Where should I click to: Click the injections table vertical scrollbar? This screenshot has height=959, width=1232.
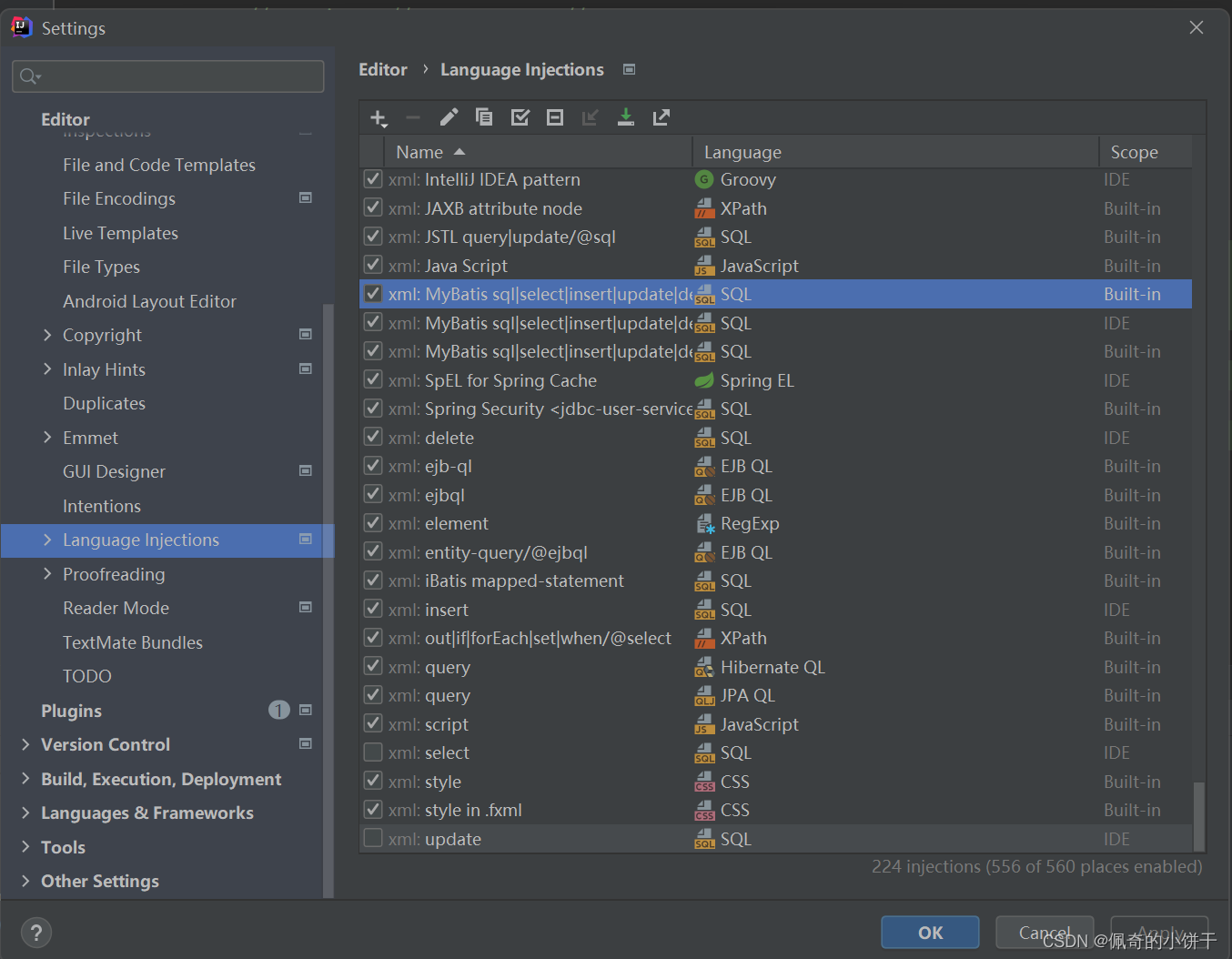[x=1199, y=816]
